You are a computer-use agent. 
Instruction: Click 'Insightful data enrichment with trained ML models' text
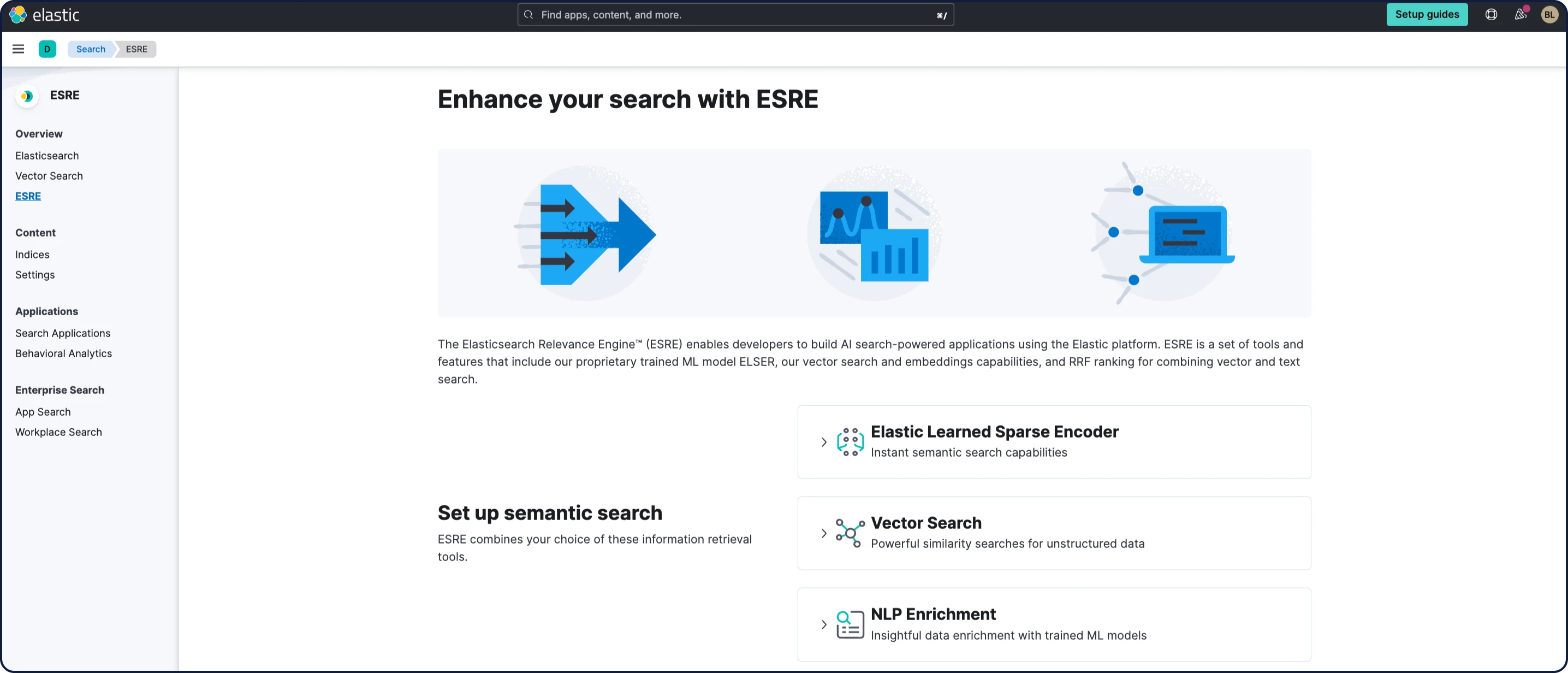click(x=1008, y=635)
